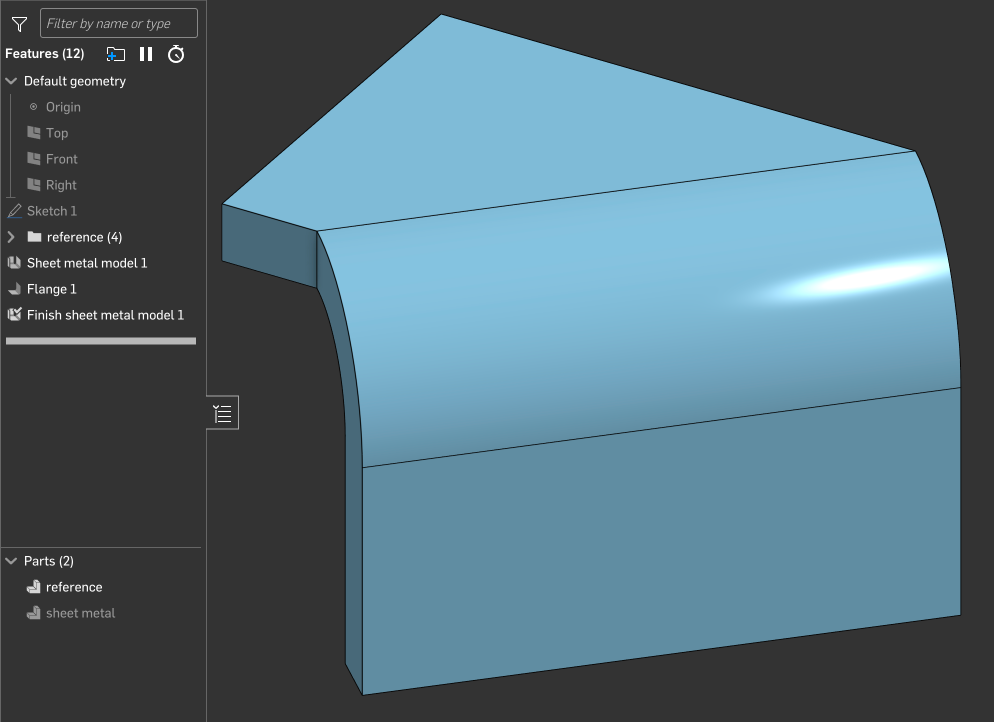
Task: Select the Origin feature
Action: coord(63,107)
